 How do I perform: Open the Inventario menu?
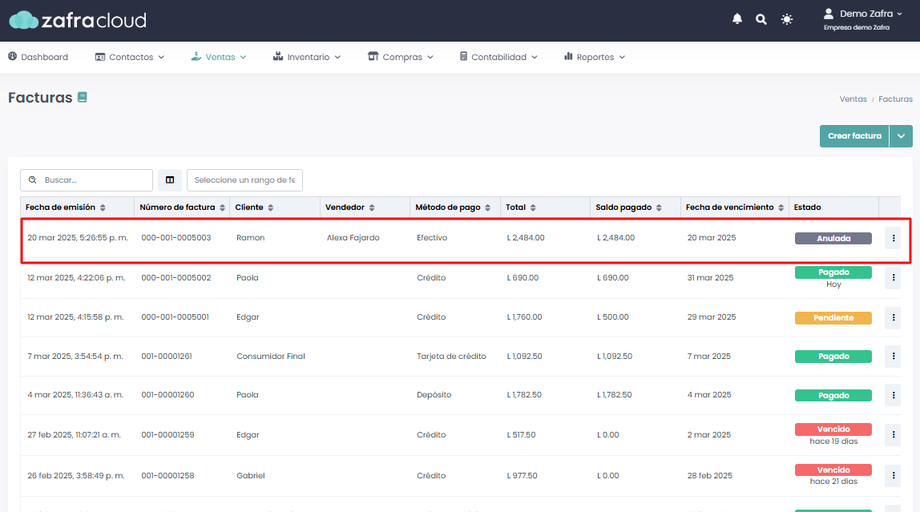point(306,57)
